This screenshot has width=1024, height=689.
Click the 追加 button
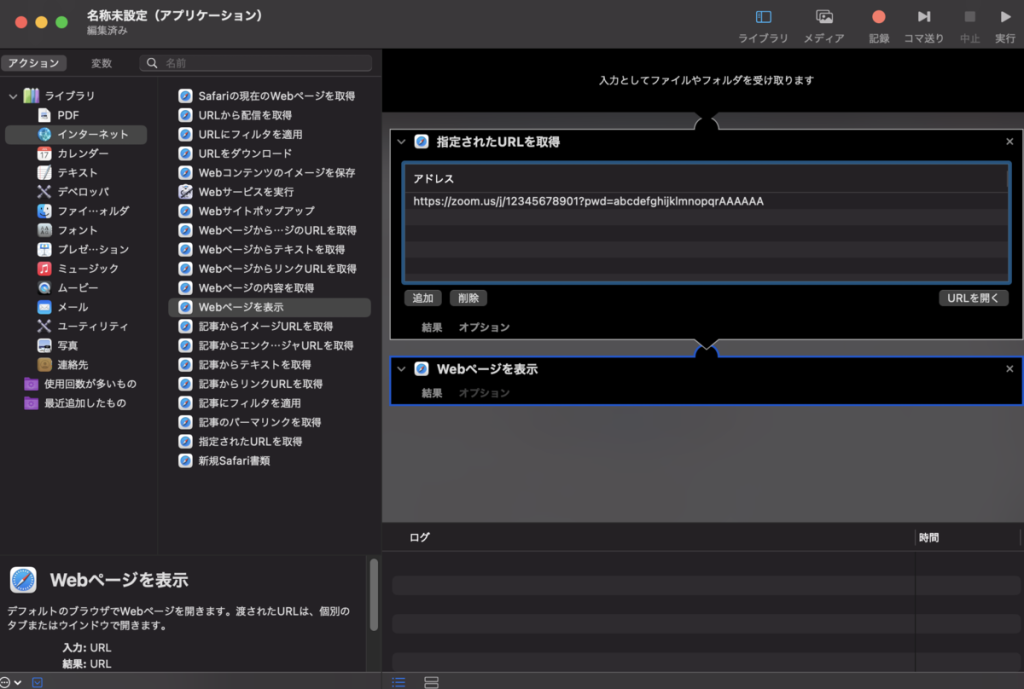point(423,298)
